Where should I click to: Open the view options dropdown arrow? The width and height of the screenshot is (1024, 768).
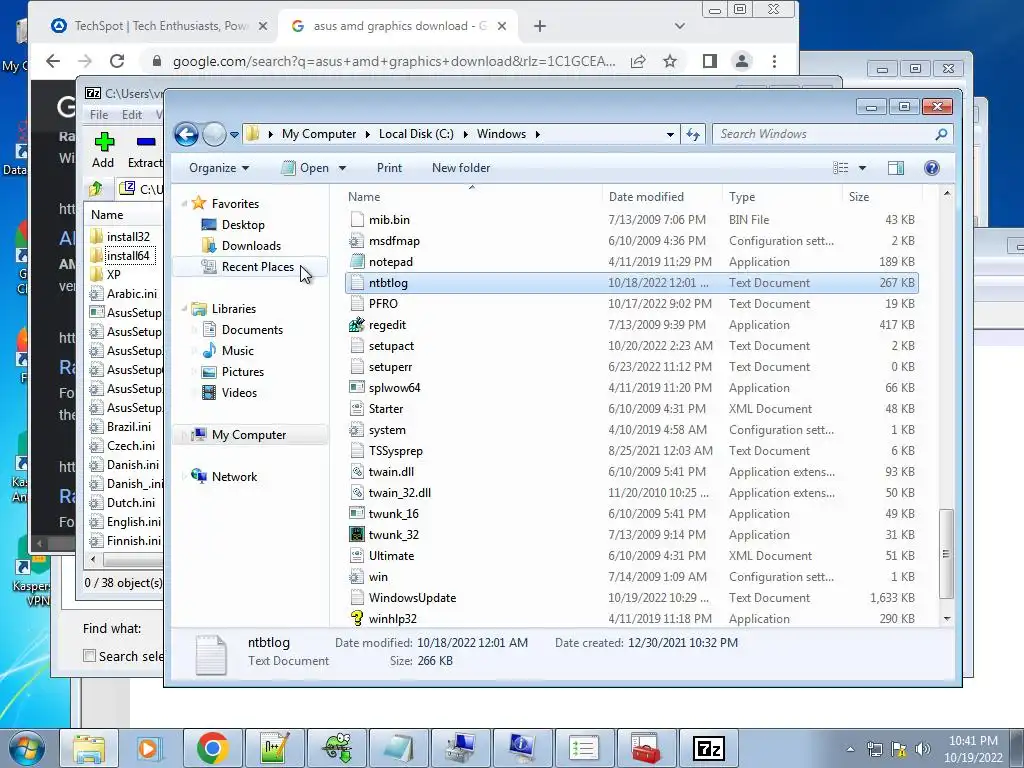(x=862, y=168)
